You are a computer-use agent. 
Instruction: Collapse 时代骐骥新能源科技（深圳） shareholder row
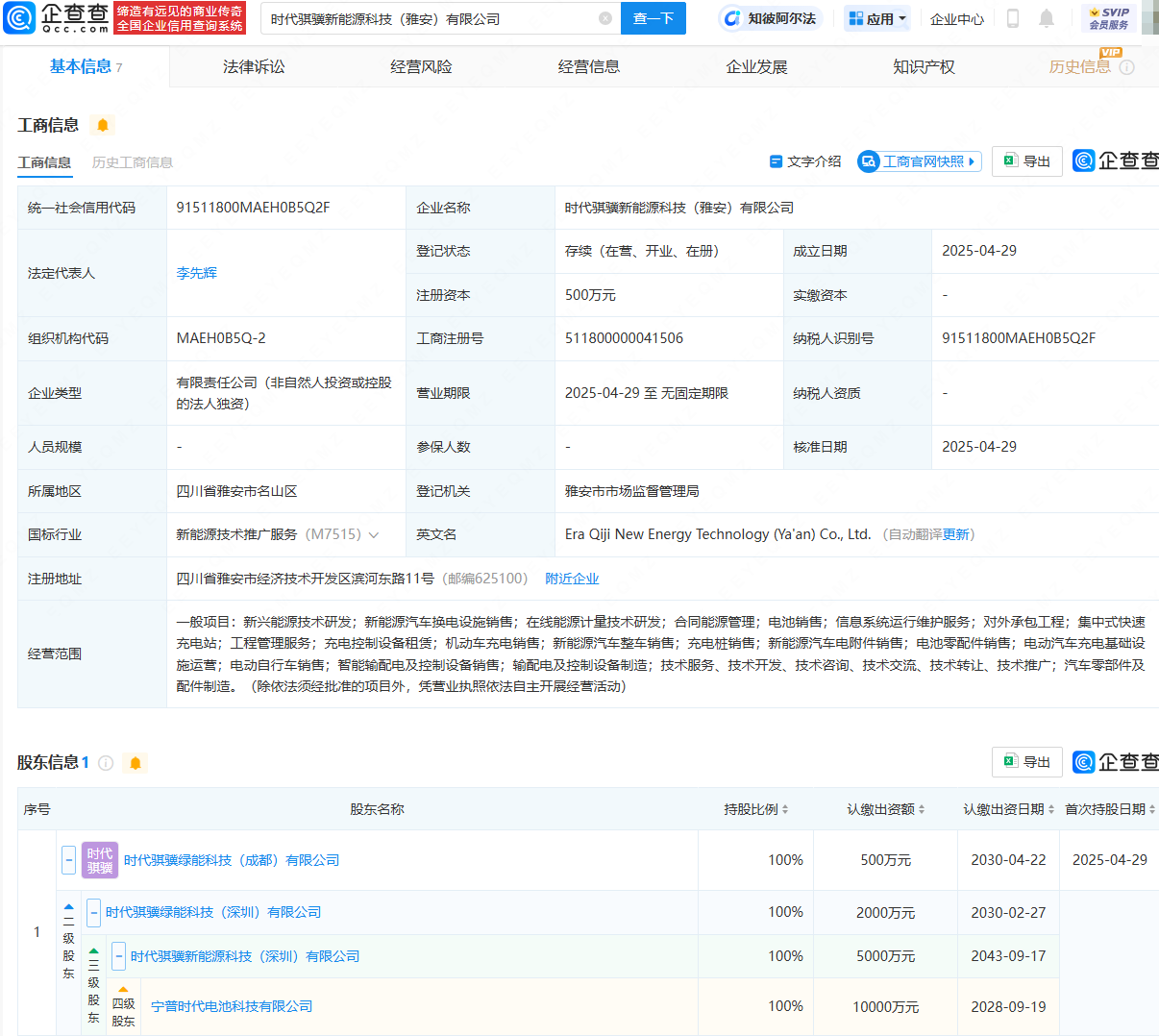click(x=119, y=956)
